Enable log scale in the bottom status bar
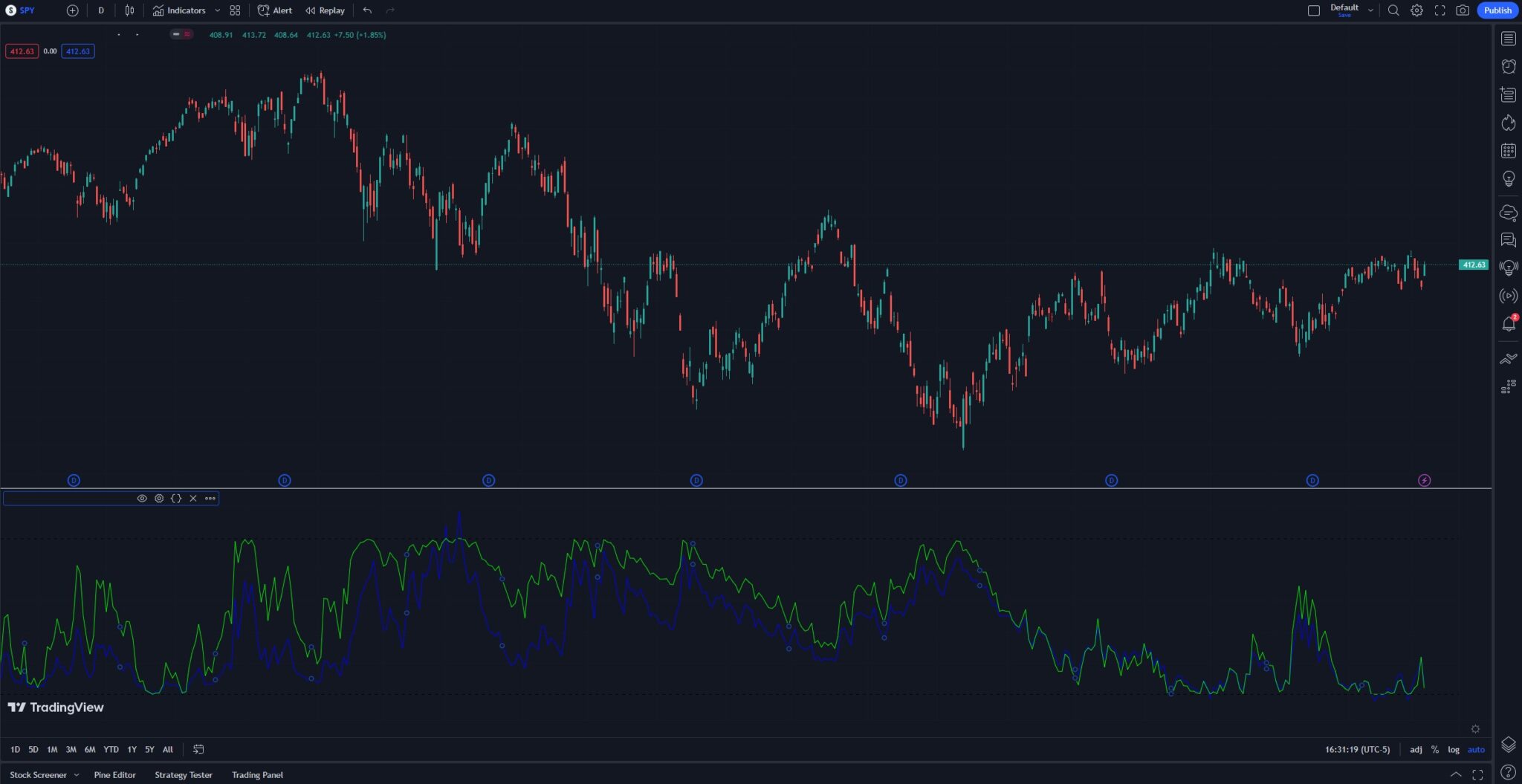This screenshot has width=1522, height=784. (x=1453, y=750)
